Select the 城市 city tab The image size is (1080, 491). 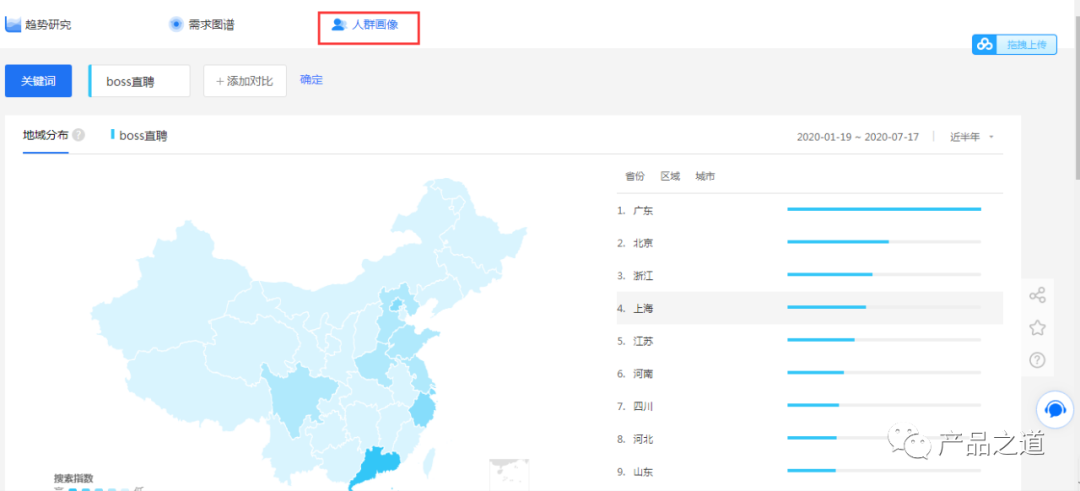click(705, 176)
